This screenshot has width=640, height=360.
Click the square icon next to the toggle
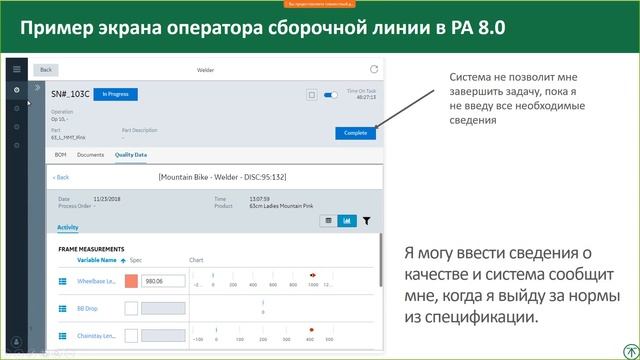[x=312, y=95]
